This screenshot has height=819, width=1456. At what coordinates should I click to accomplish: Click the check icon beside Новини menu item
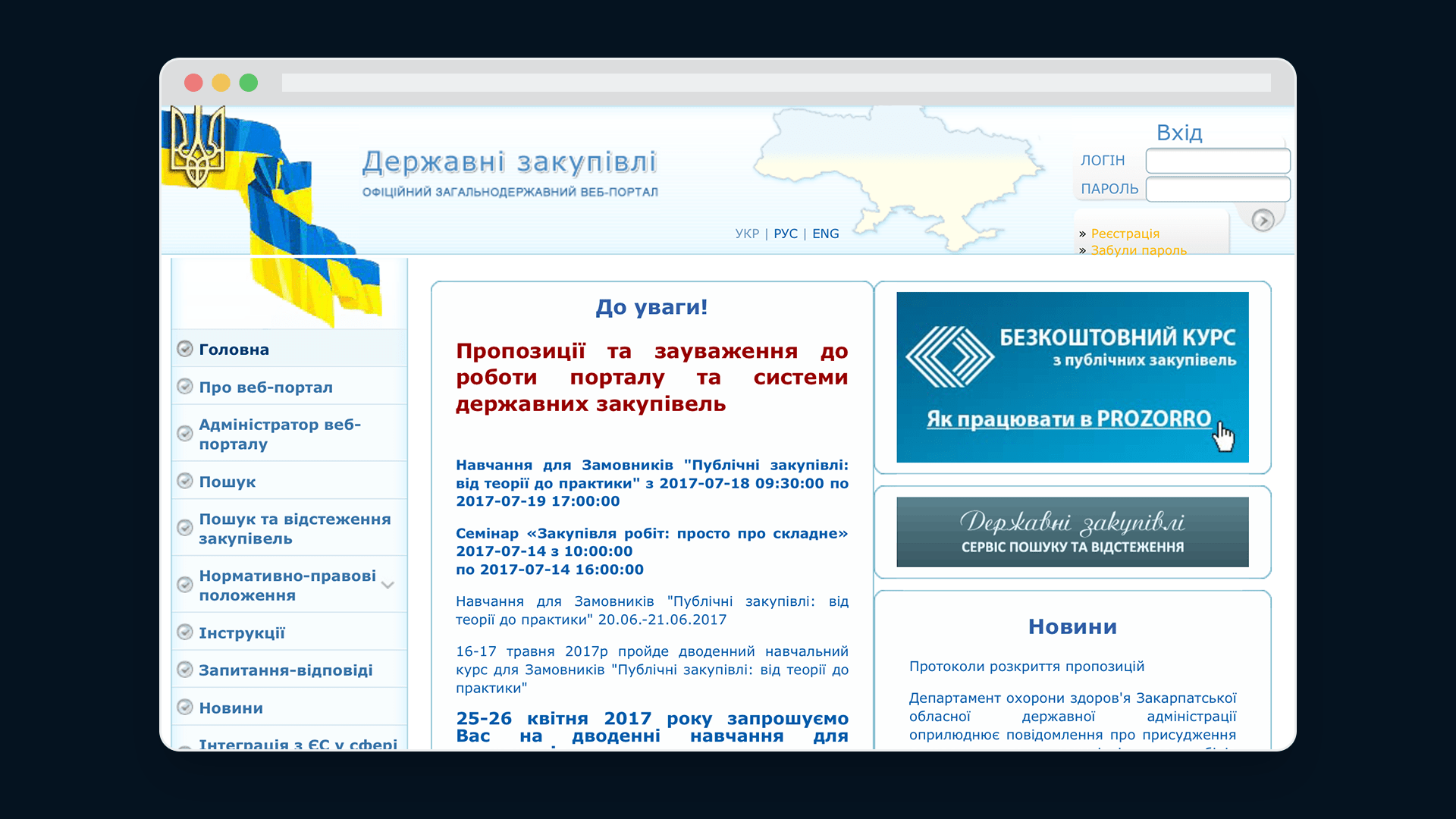(185, 707)
